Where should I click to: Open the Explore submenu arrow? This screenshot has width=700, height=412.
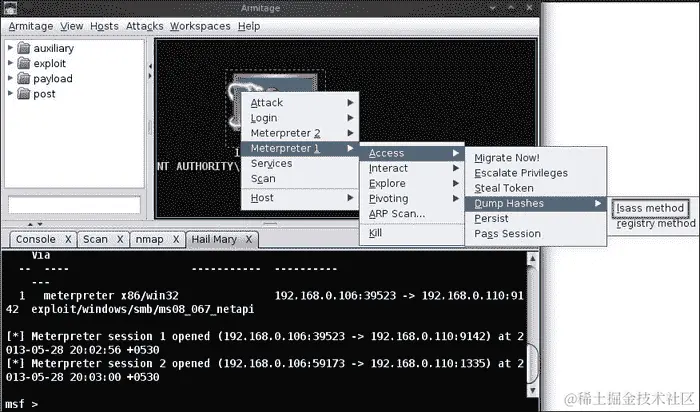pyautogui.click(x=456, y=183)
